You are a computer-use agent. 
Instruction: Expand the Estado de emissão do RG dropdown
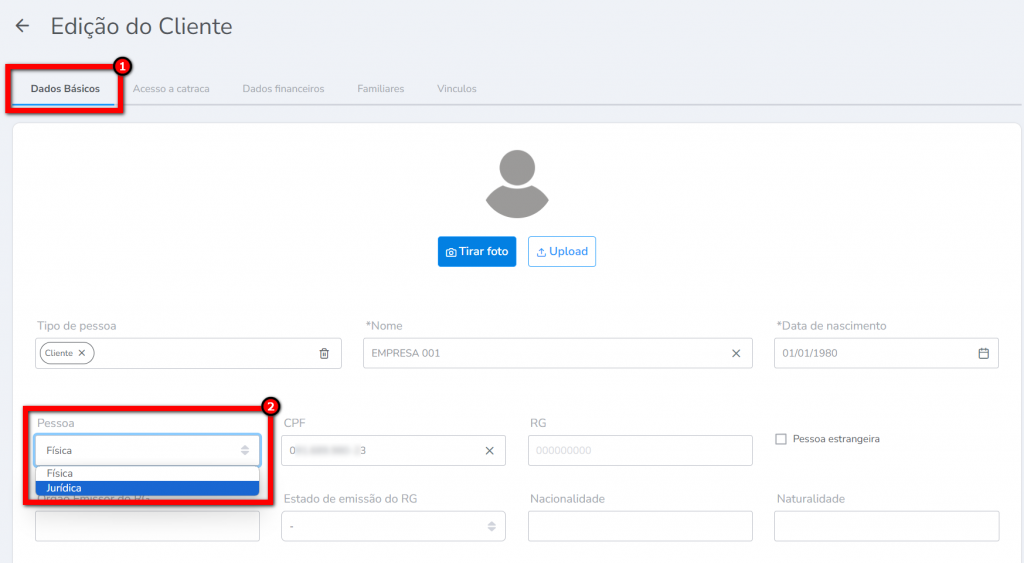click(393, 526)
